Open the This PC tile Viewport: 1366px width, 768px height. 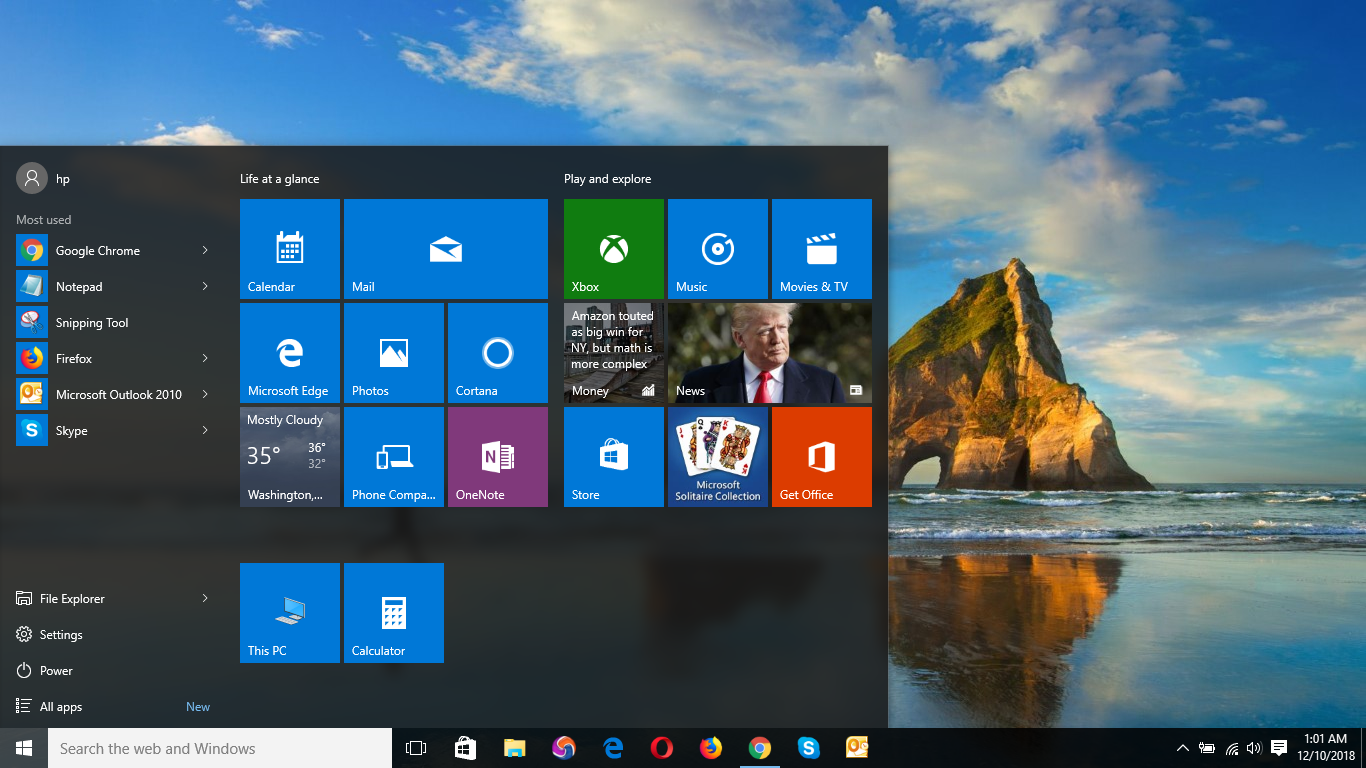click(x=290, y=613)
